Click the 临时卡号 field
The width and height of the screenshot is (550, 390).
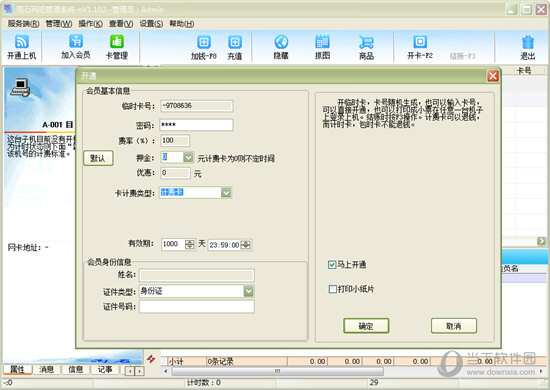coord(197,106)
